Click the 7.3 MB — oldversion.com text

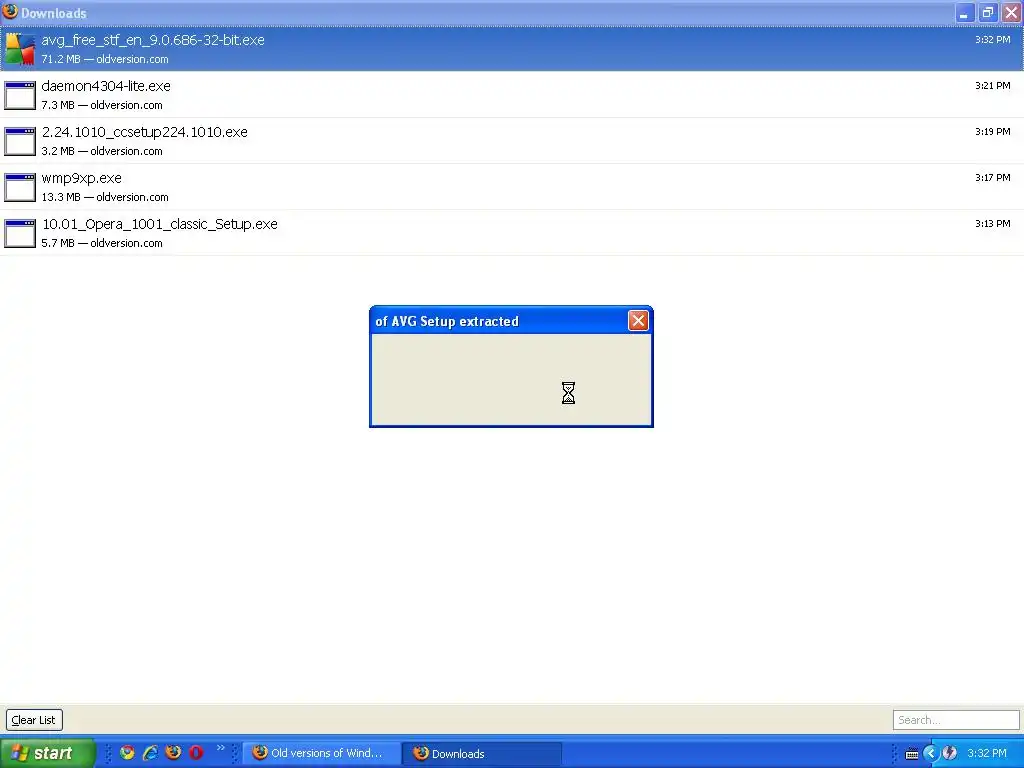click(102, 105)
